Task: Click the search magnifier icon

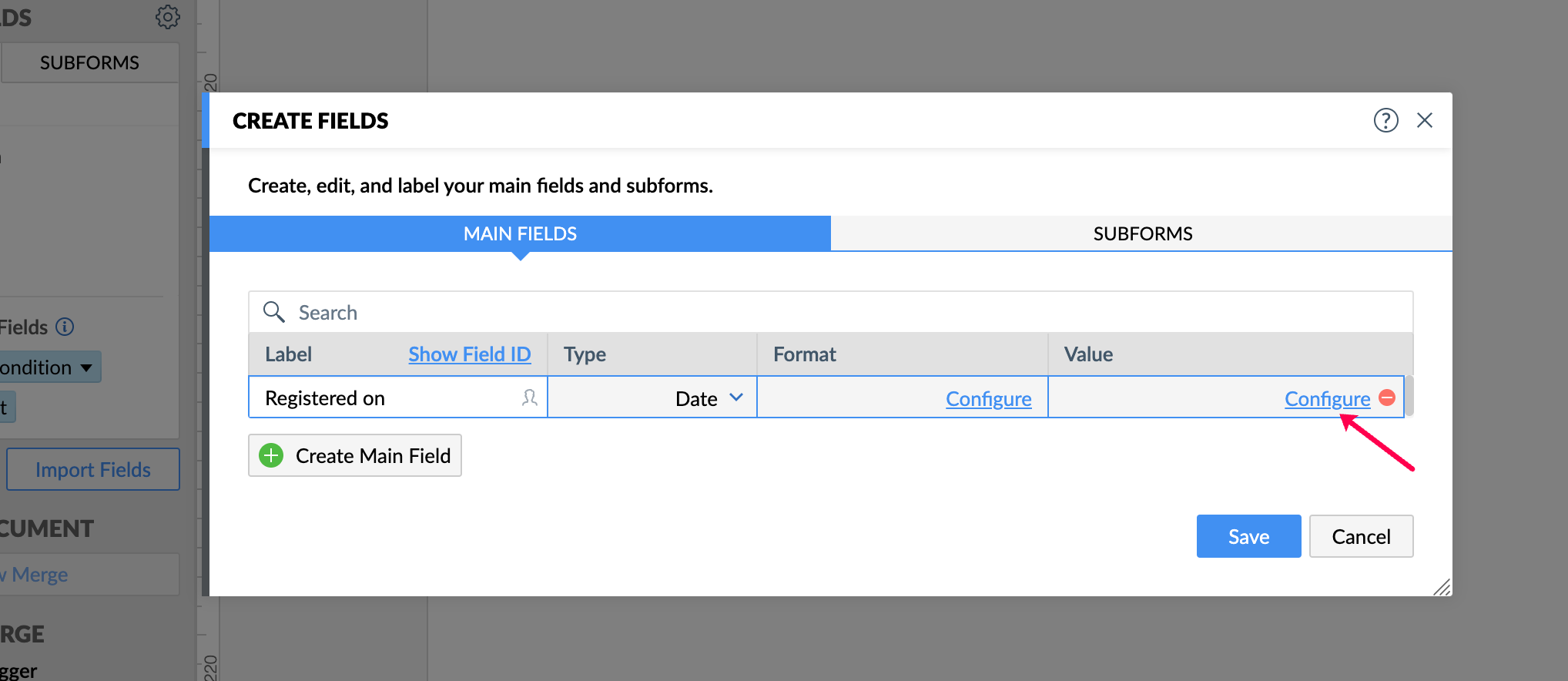Action: [x=274, y=312]
